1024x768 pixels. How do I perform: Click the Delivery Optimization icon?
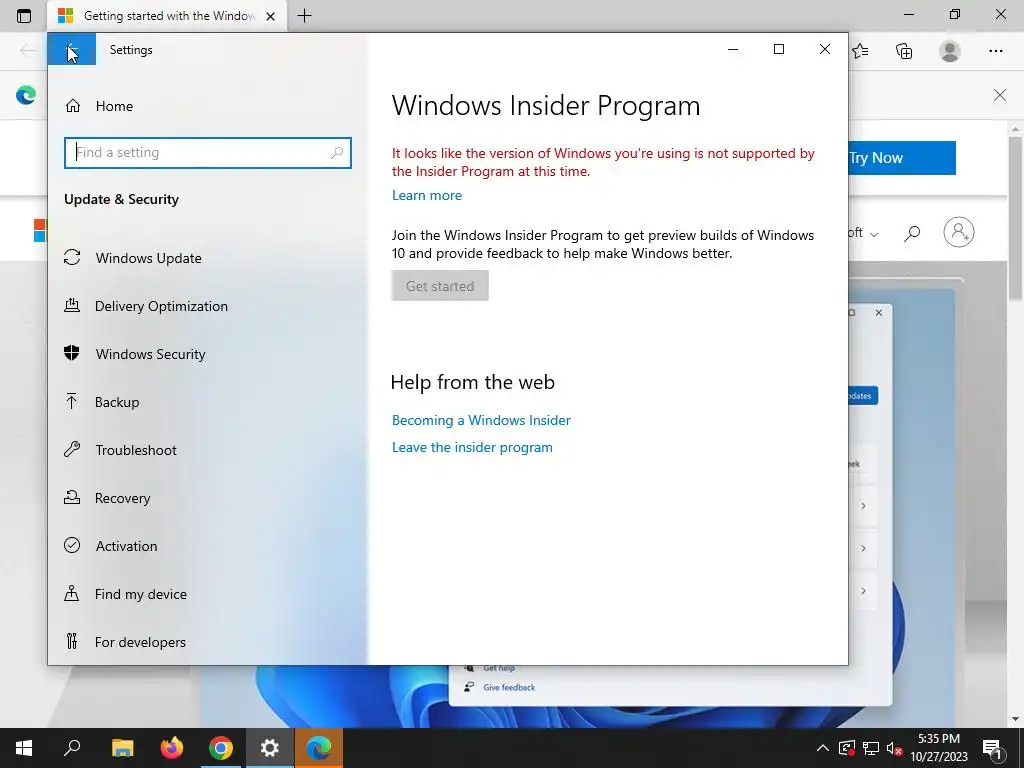[72, 305]
